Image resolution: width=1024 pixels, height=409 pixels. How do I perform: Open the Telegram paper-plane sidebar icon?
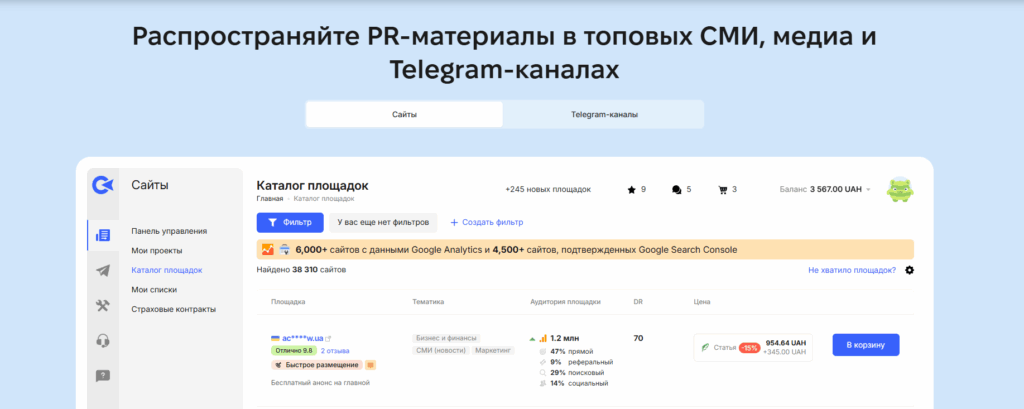(103, 270)
